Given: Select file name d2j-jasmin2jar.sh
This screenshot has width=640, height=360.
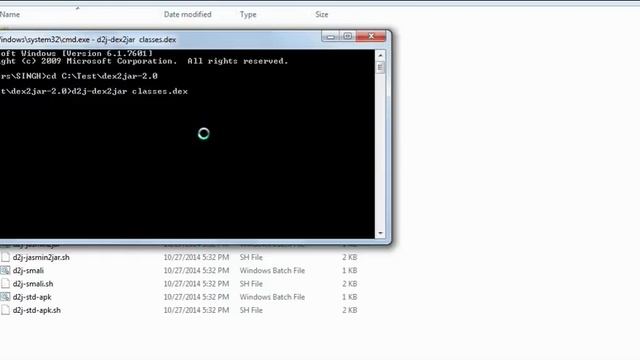Looking at the screenshot, I should click(41, 258).
